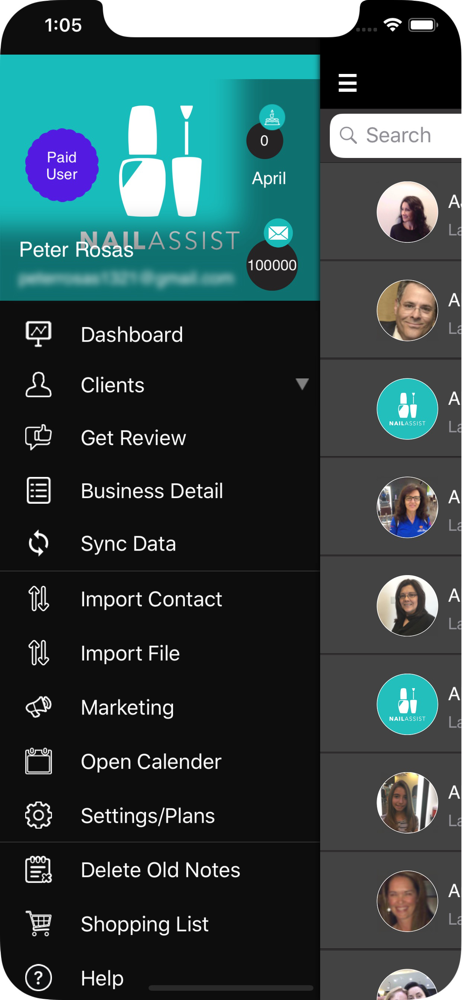Tap the Help question mark icon
The image size is (462, 1000).
click(x=38, y=978)
